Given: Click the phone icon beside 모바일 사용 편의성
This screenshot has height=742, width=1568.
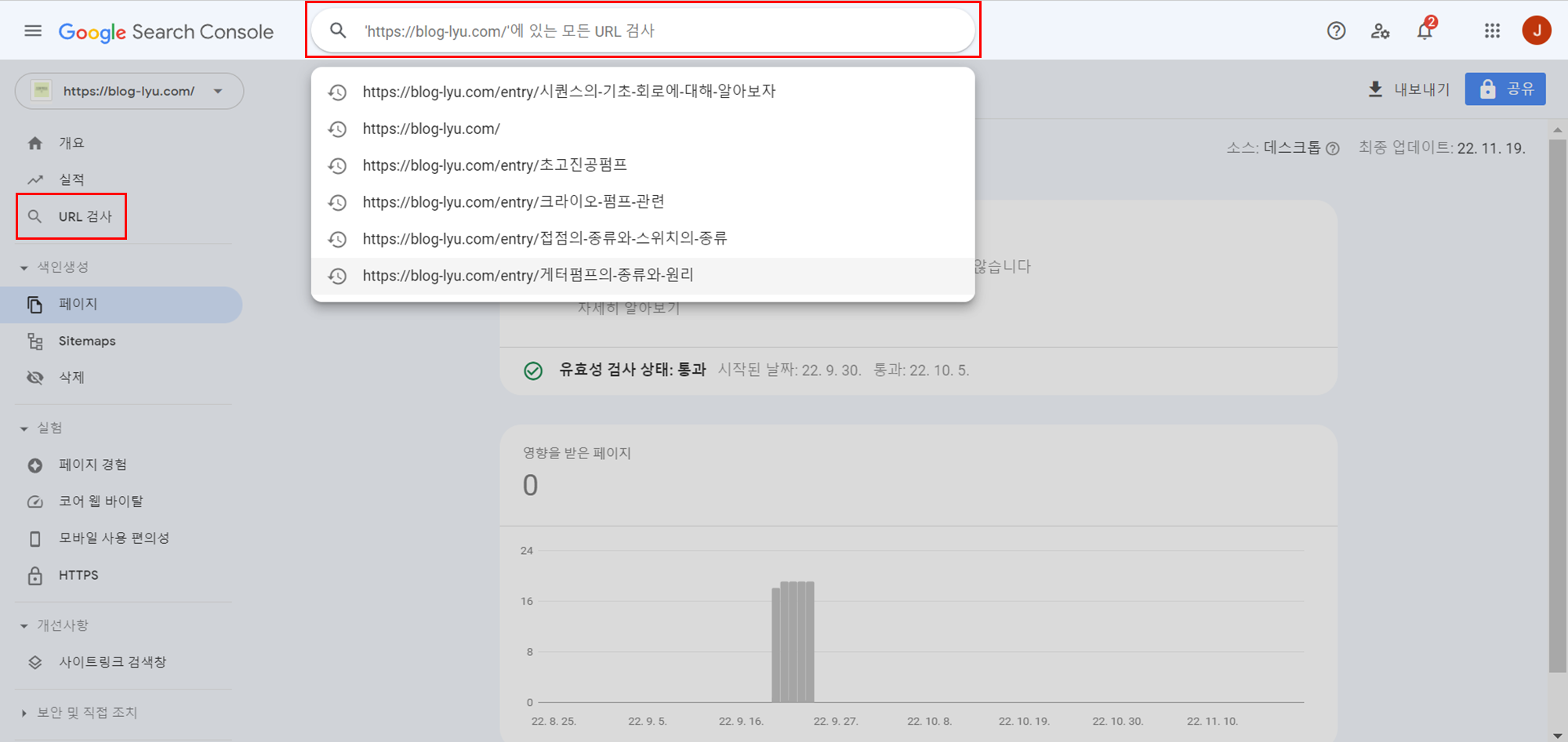Looking at the screenshot, I should (35, 539).
